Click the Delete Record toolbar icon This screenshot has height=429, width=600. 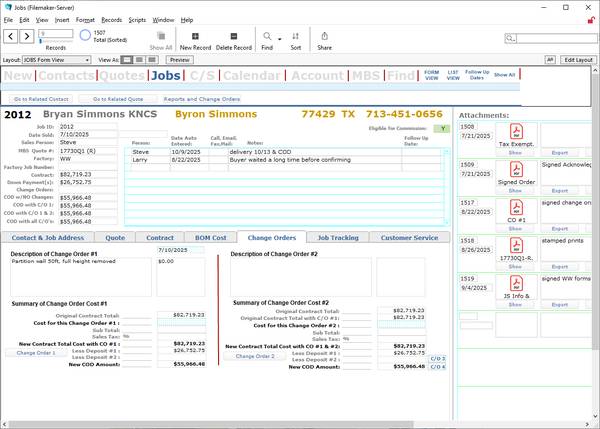233,36
